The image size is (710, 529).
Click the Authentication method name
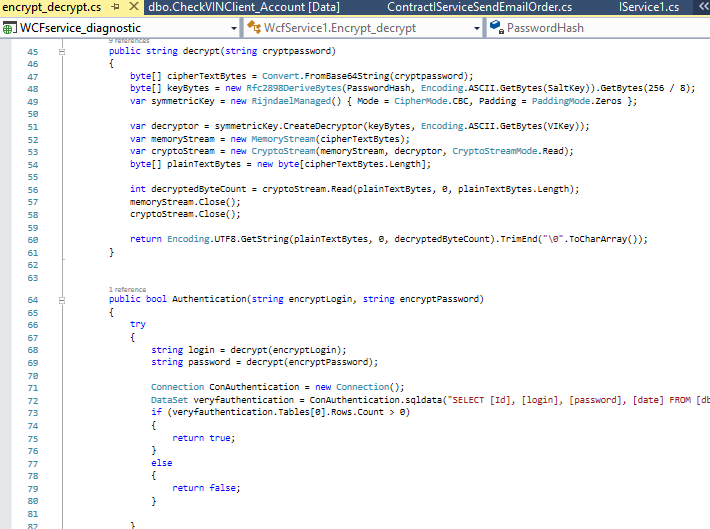209,299
